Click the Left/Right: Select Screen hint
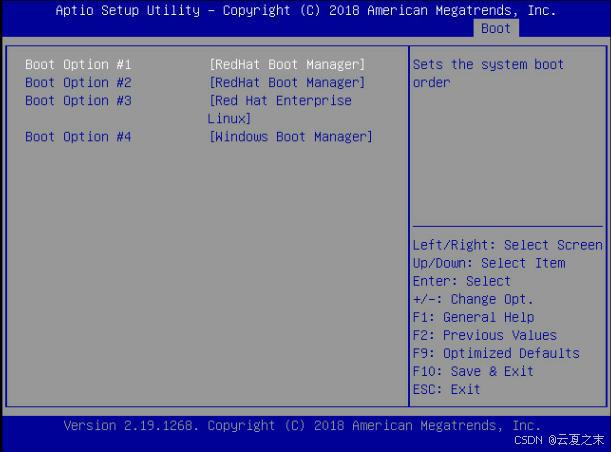 (x=507, y=245)
